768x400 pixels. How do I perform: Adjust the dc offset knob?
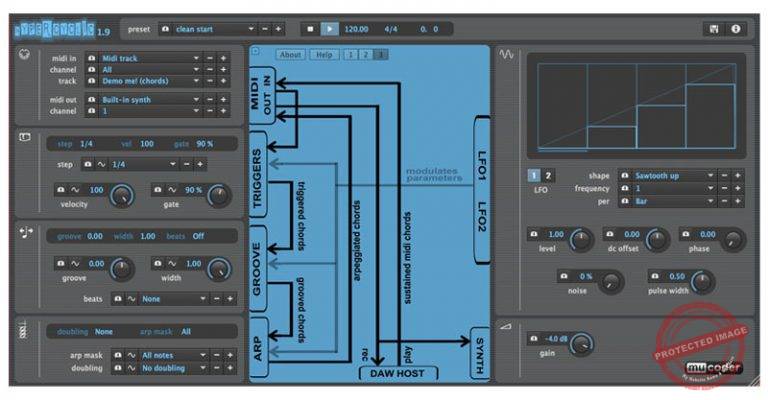click(657, 240)
